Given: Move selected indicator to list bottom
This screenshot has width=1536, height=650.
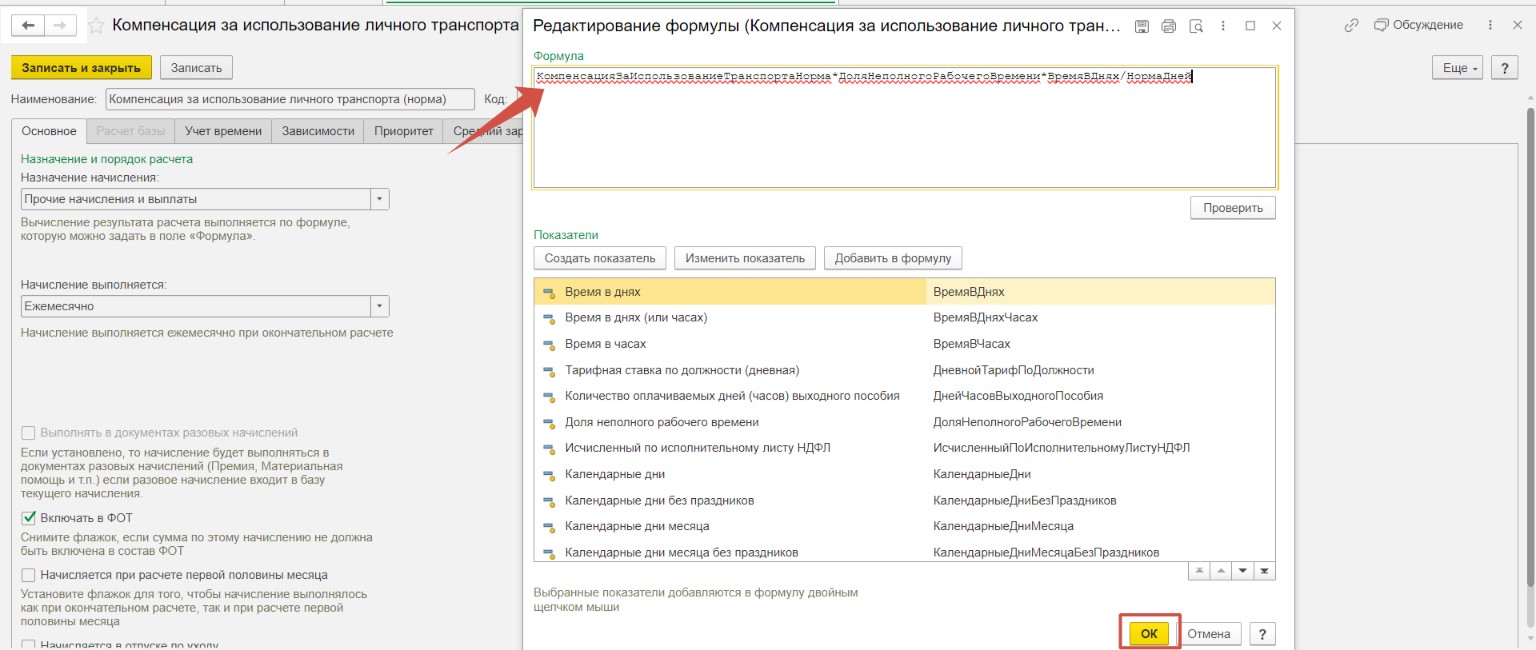Looking at the screenshot, I should click(x=1264, y=571).
